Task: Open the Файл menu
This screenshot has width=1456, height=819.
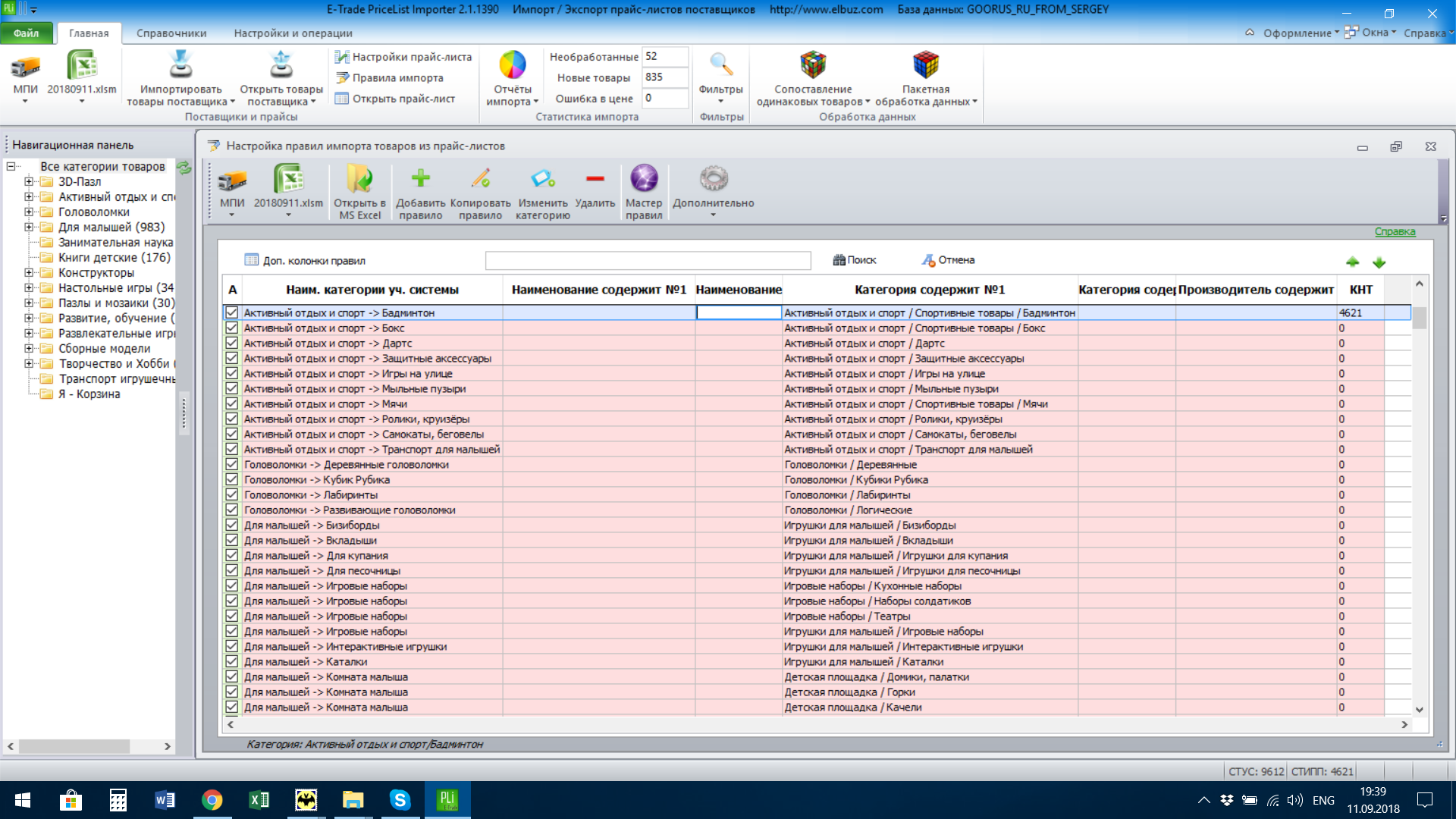Action: coord(27,33)
